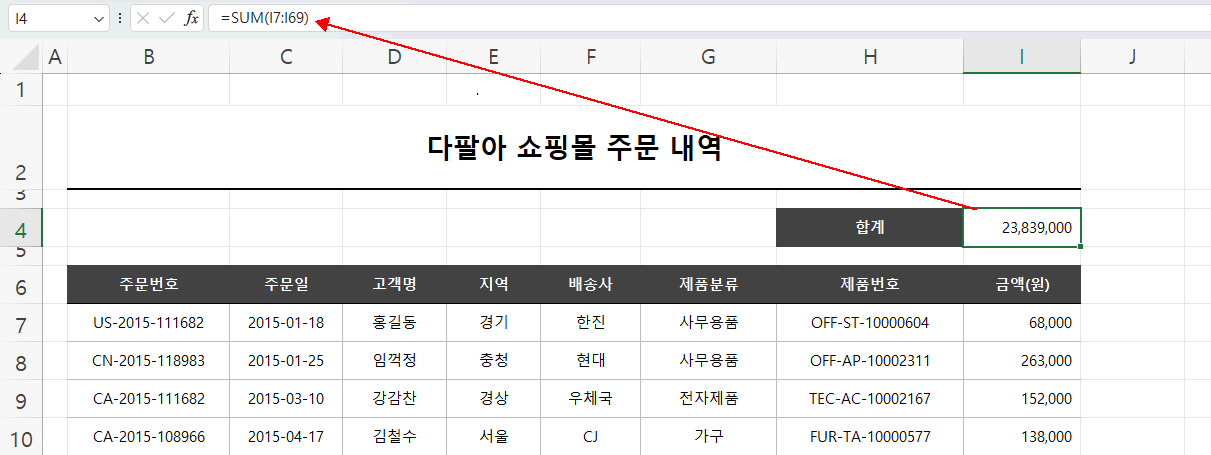Screen dimensions: 1211x455
Task: Click the Cancel X formula icon
Action: (x=143, y=18)
